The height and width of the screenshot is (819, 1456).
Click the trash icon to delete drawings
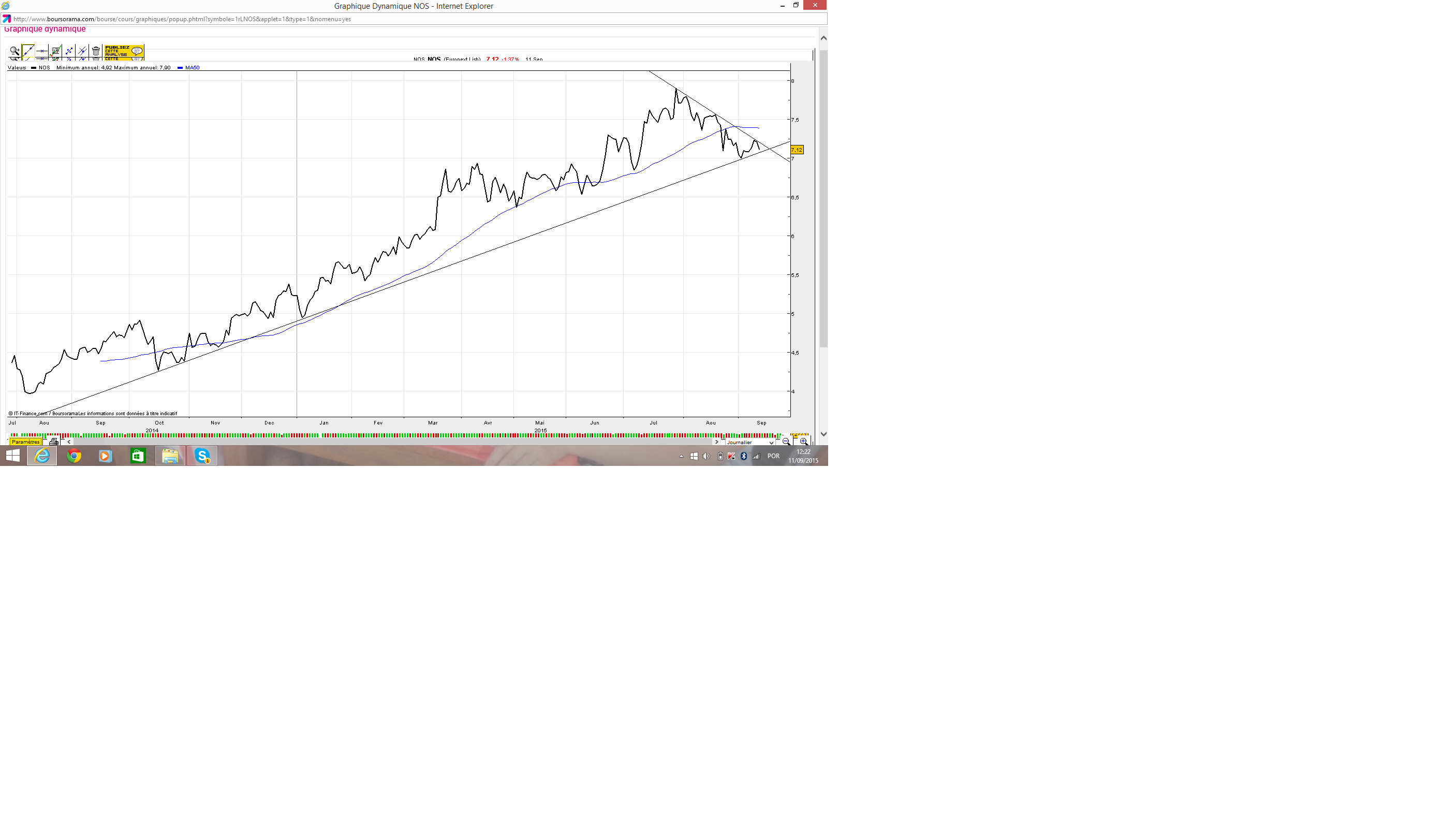point(96,51)
